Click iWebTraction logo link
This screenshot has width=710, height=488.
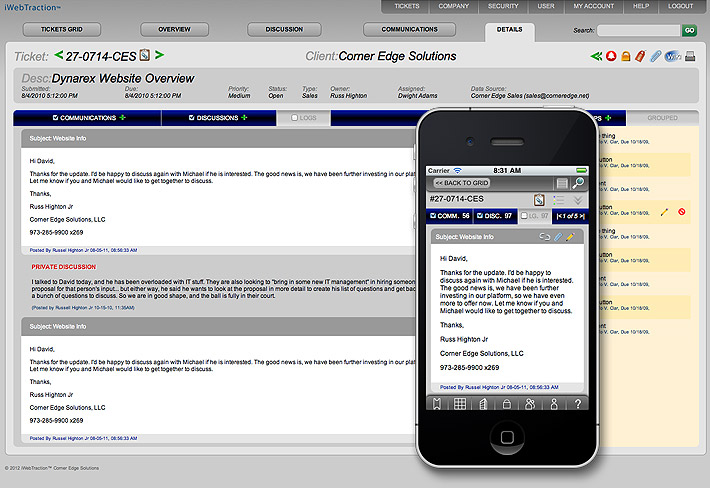[x=32, y=7]
